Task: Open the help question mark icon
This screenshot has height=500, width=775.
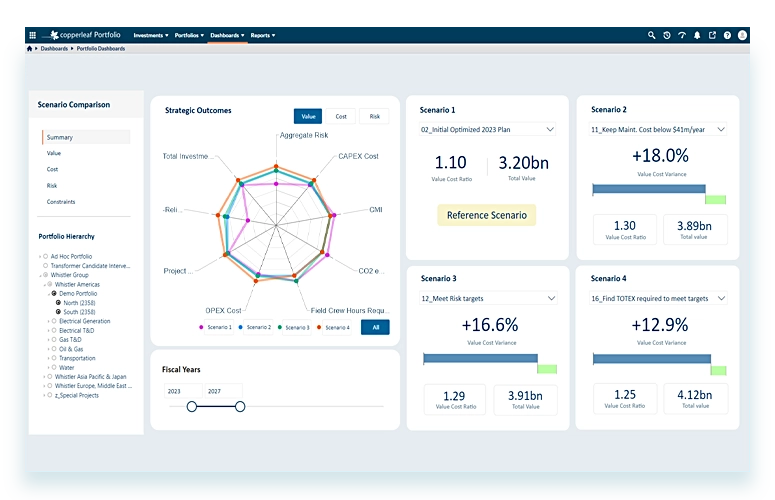Action: click(x=727, y=35)
